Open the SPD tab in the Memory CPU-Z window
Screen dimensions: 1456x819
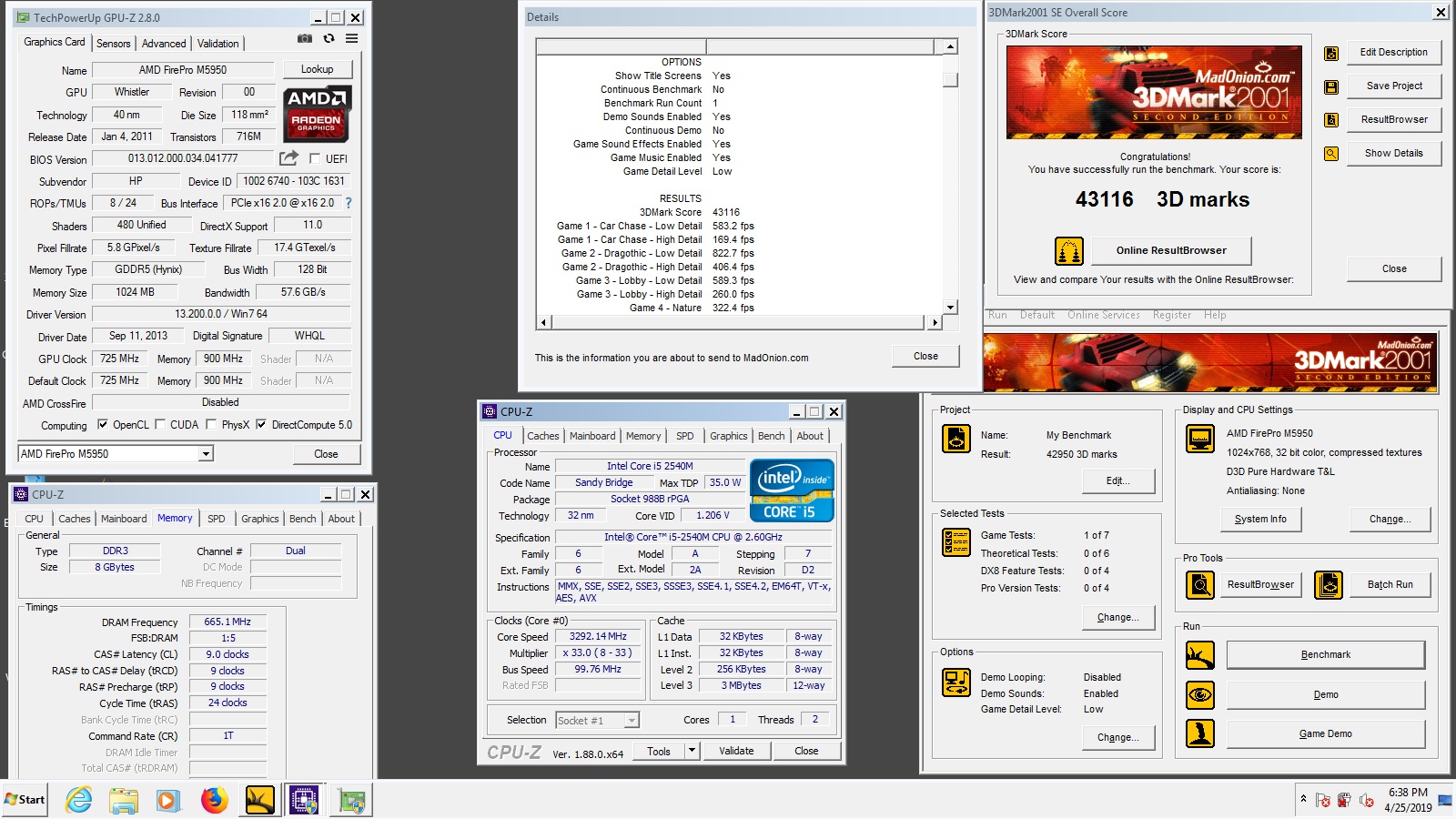click(217, 519)
